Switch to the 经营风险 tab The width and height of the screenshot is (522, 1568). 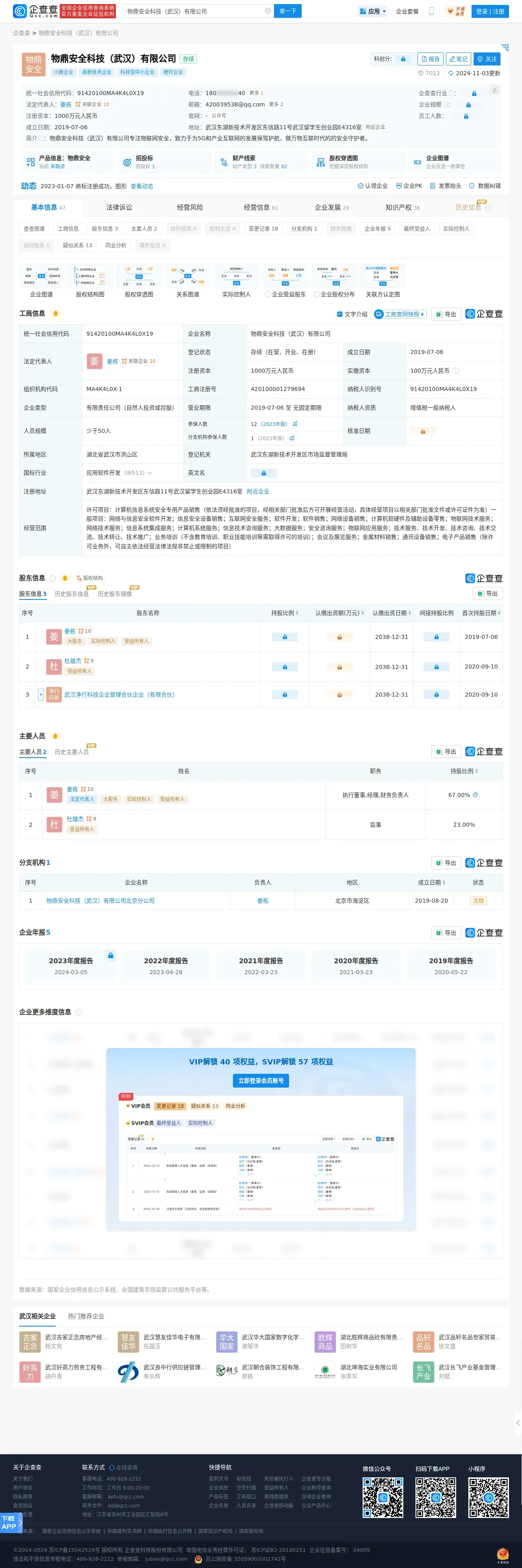tap(190, 208)
